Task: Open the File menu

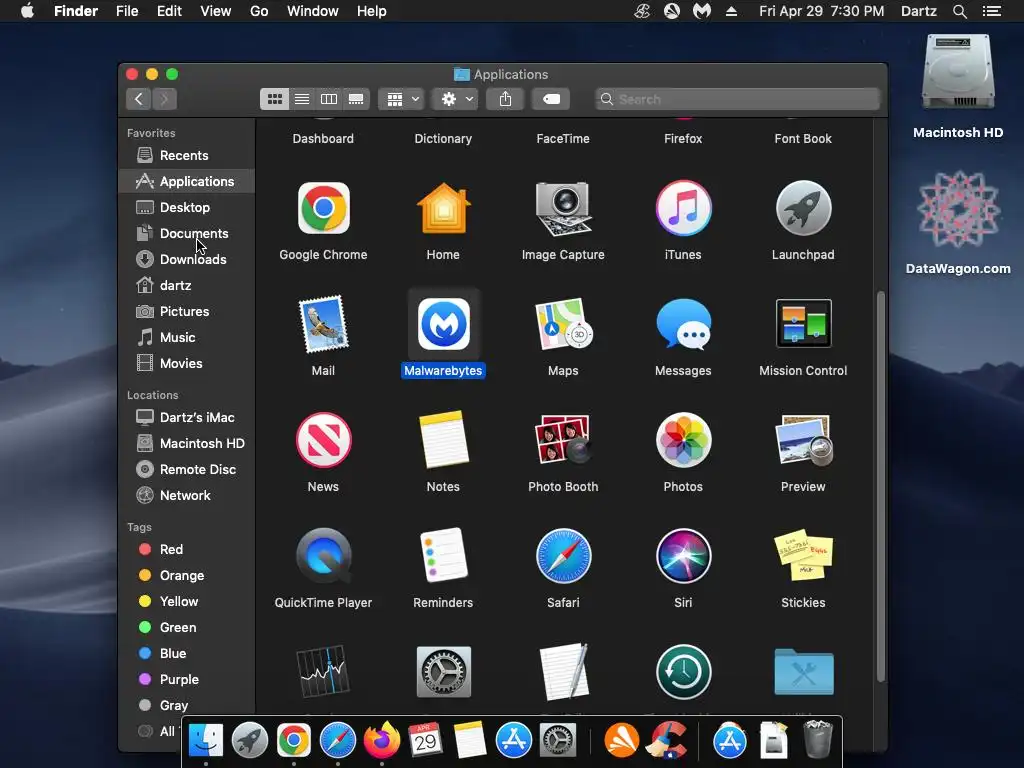Action: pyautogui.click(x=127, y=11)
